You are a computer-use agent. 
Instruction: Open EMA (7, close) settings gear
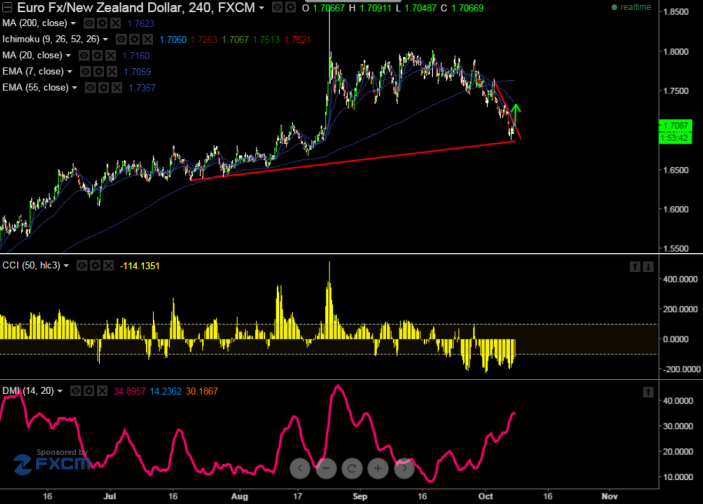click(x=99, y=72)
